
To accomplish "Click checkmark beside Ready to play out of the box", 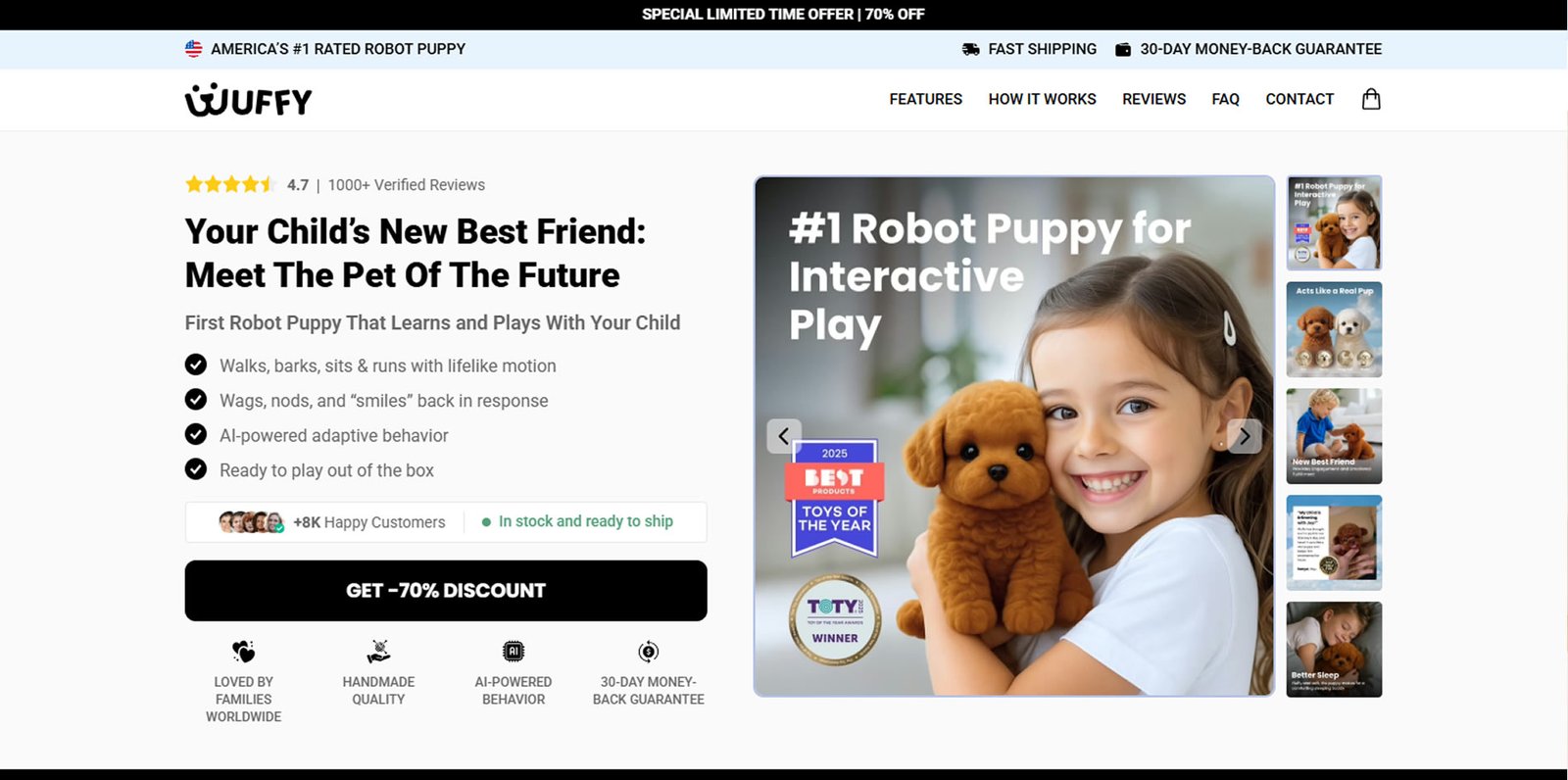I will click(x=196, y=469).
